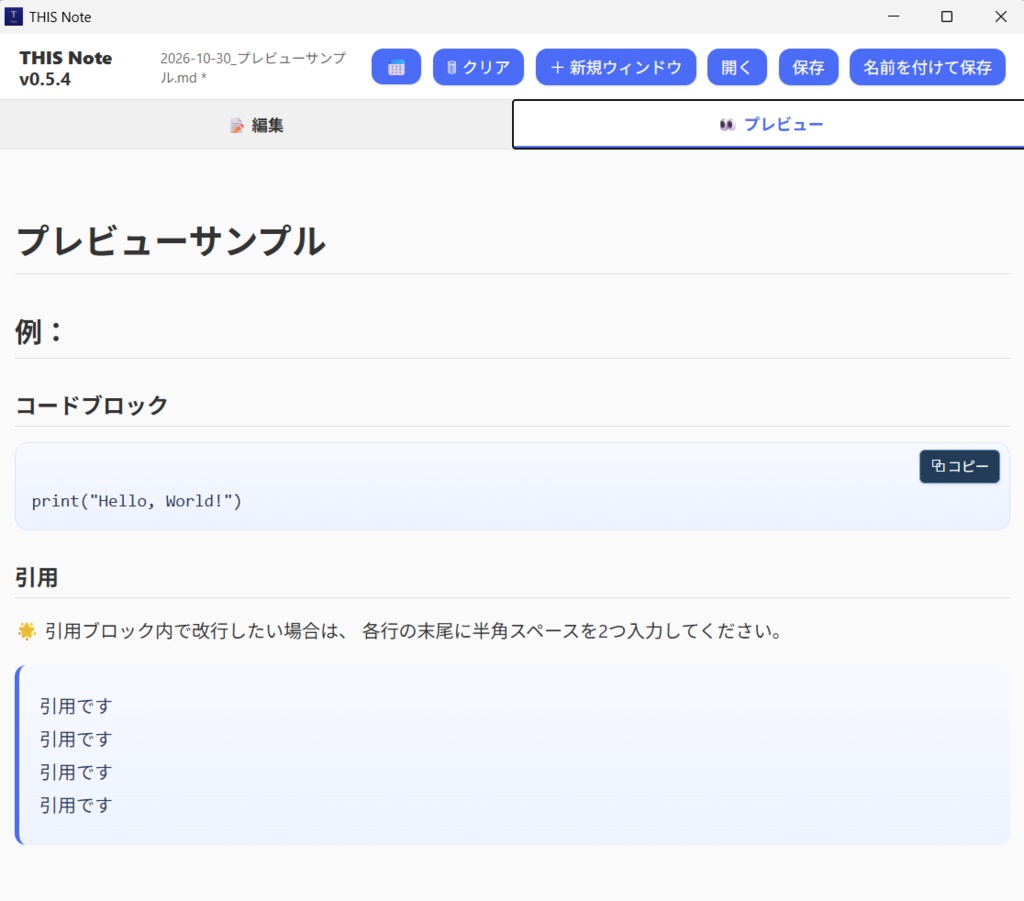Click the 例： heading
The width and height of the screenshot is (1024, 901).
pyautogui.click(x=38, y=332)
